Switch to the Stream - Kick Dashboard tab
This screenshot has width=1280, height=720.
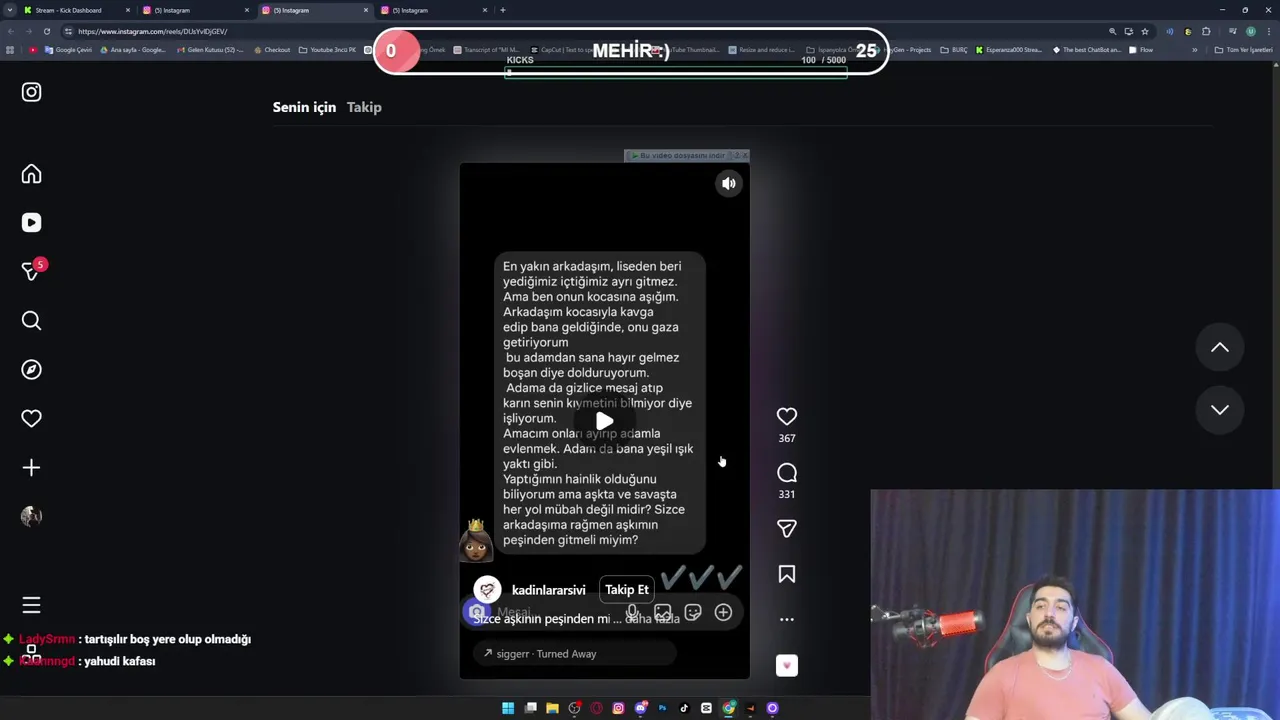[x=76, y=10]
